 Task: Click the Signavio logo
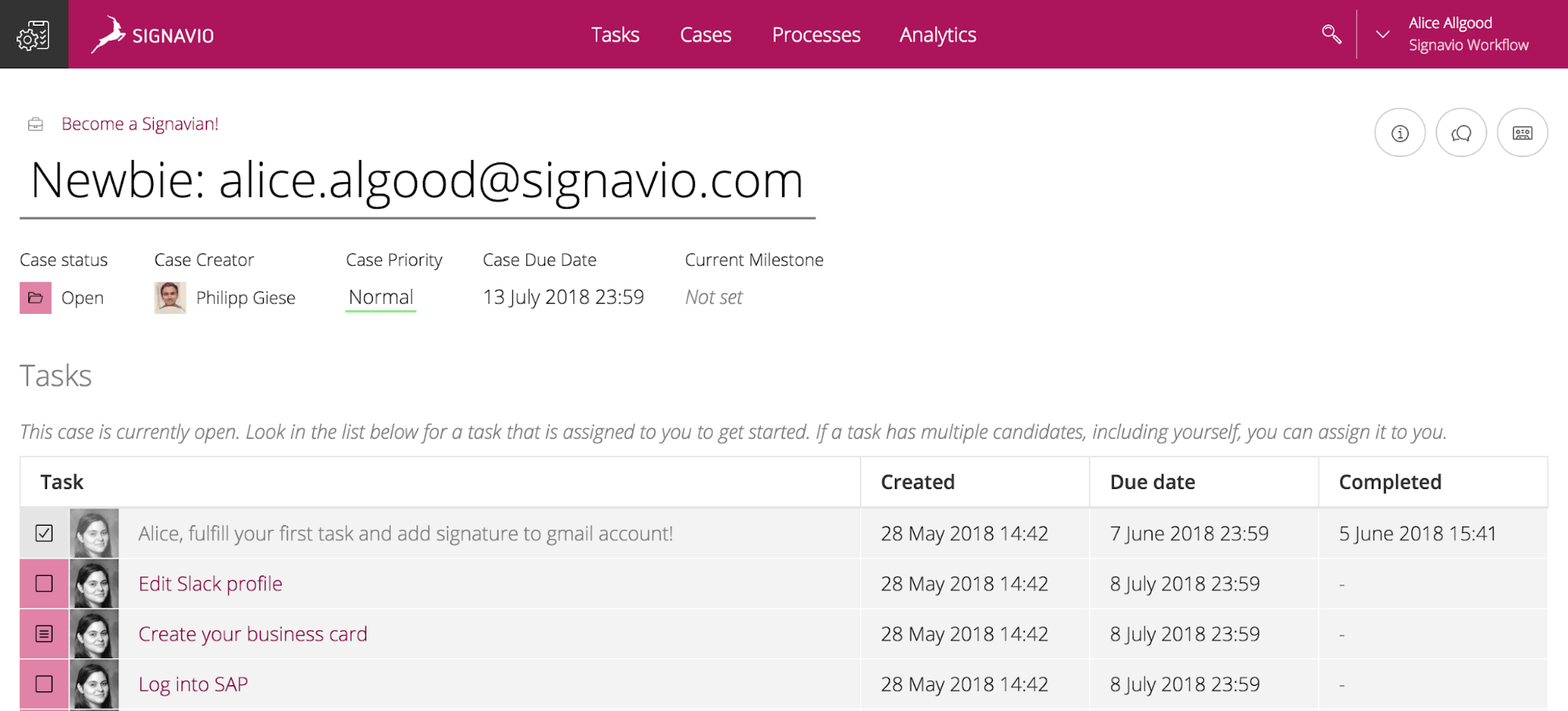152,35
